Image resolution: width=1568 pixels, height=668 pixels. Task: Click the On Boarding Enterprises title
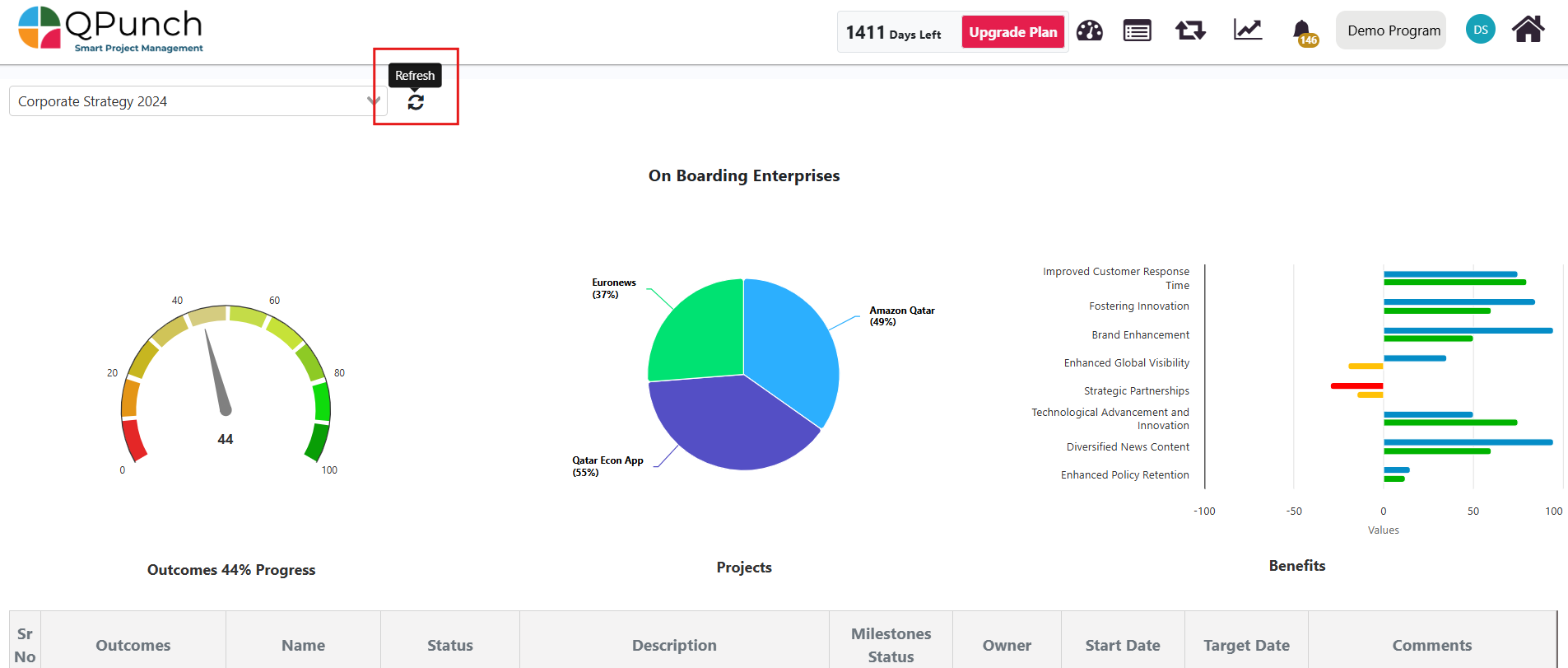(x=744, y=175)
